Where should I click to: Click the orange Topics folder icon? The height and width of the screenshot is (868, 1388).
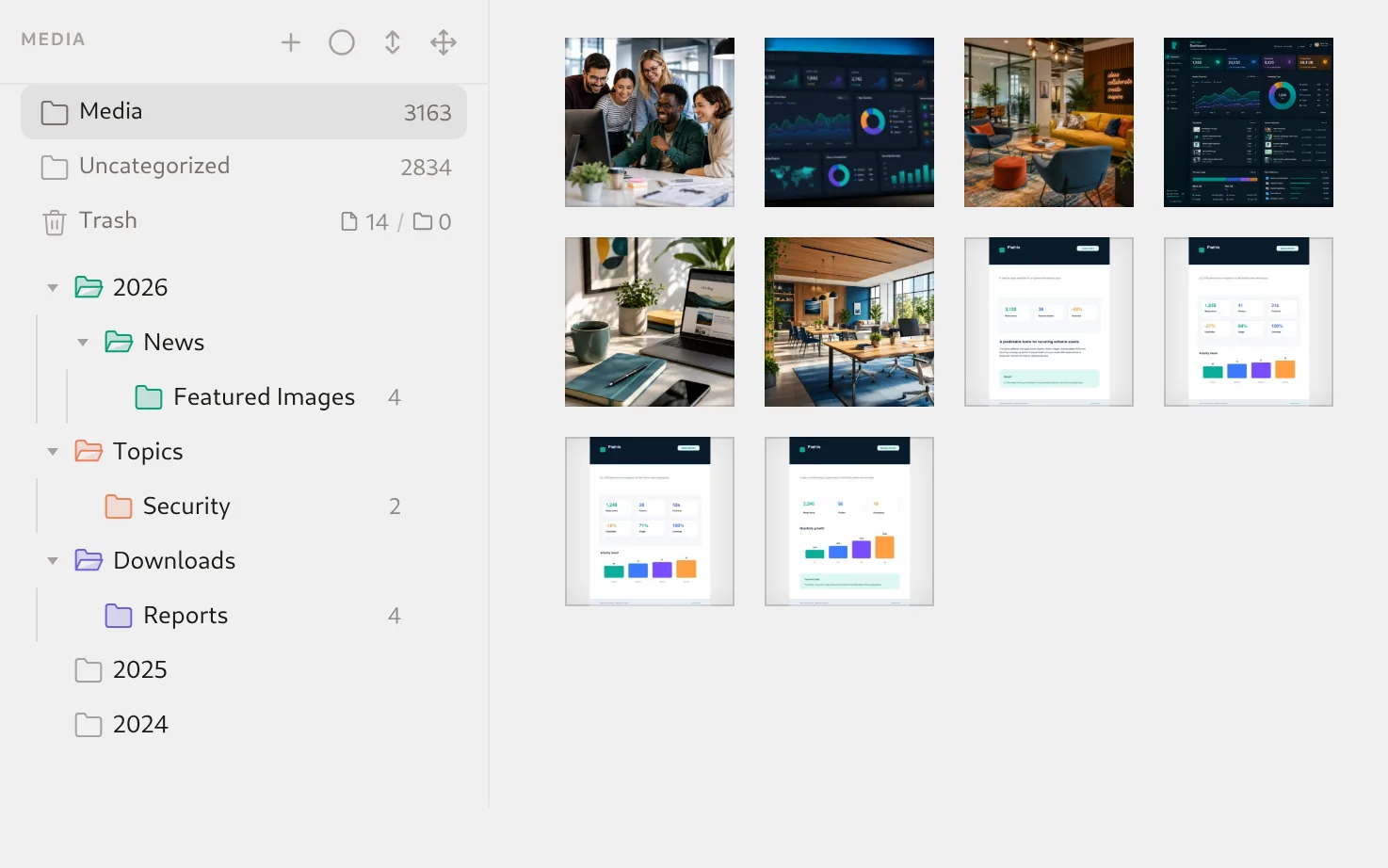(x=89, y=451)
